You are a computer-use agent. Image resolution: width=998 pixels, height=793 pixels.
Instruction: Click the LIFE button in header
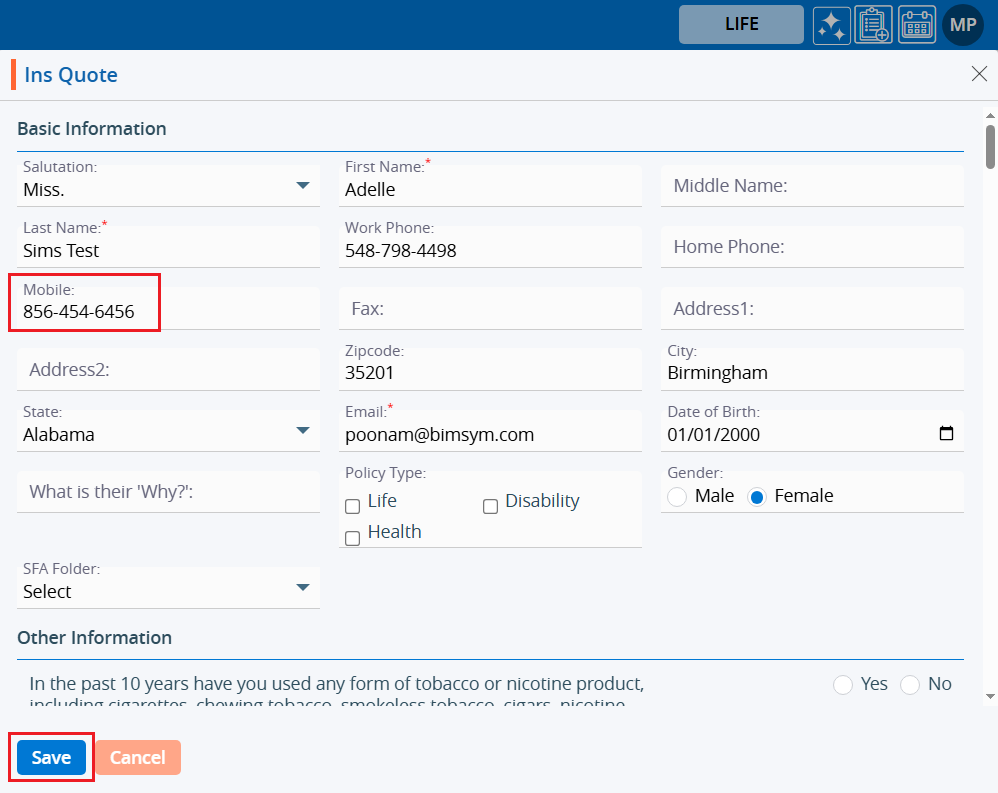click(741, 25)
